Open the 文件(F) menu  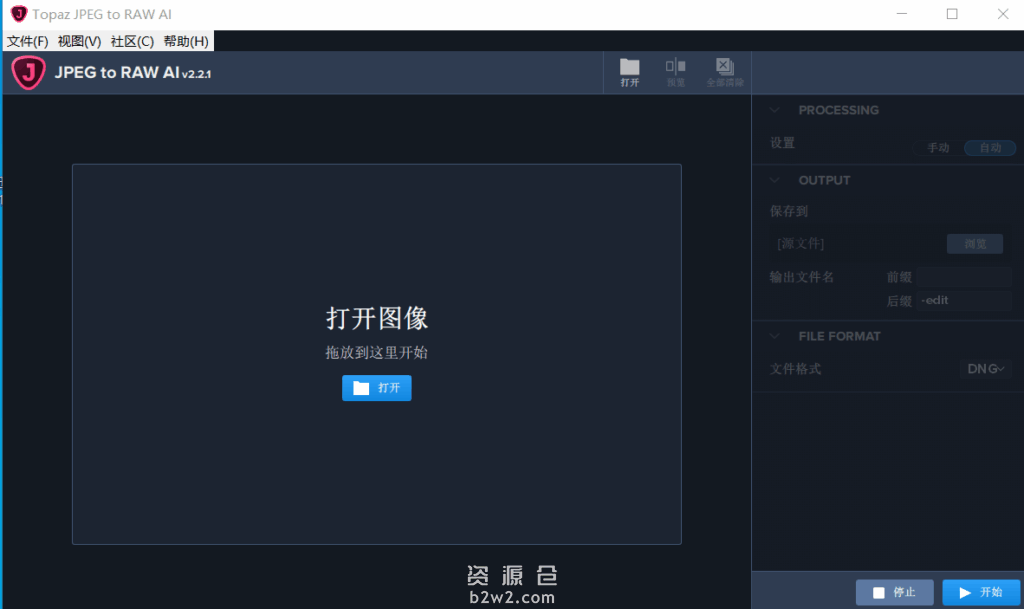[x=28, y=41]
